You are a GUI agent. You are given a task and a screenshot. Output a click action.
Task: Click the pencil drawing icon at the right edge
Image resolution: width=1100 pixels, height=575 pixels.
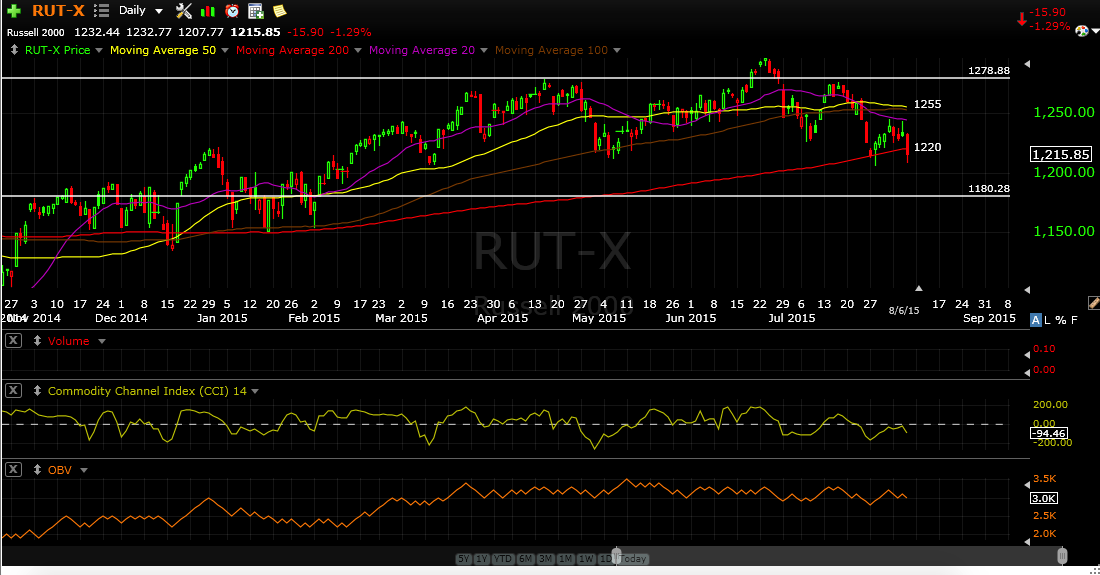pos(1093,303)
